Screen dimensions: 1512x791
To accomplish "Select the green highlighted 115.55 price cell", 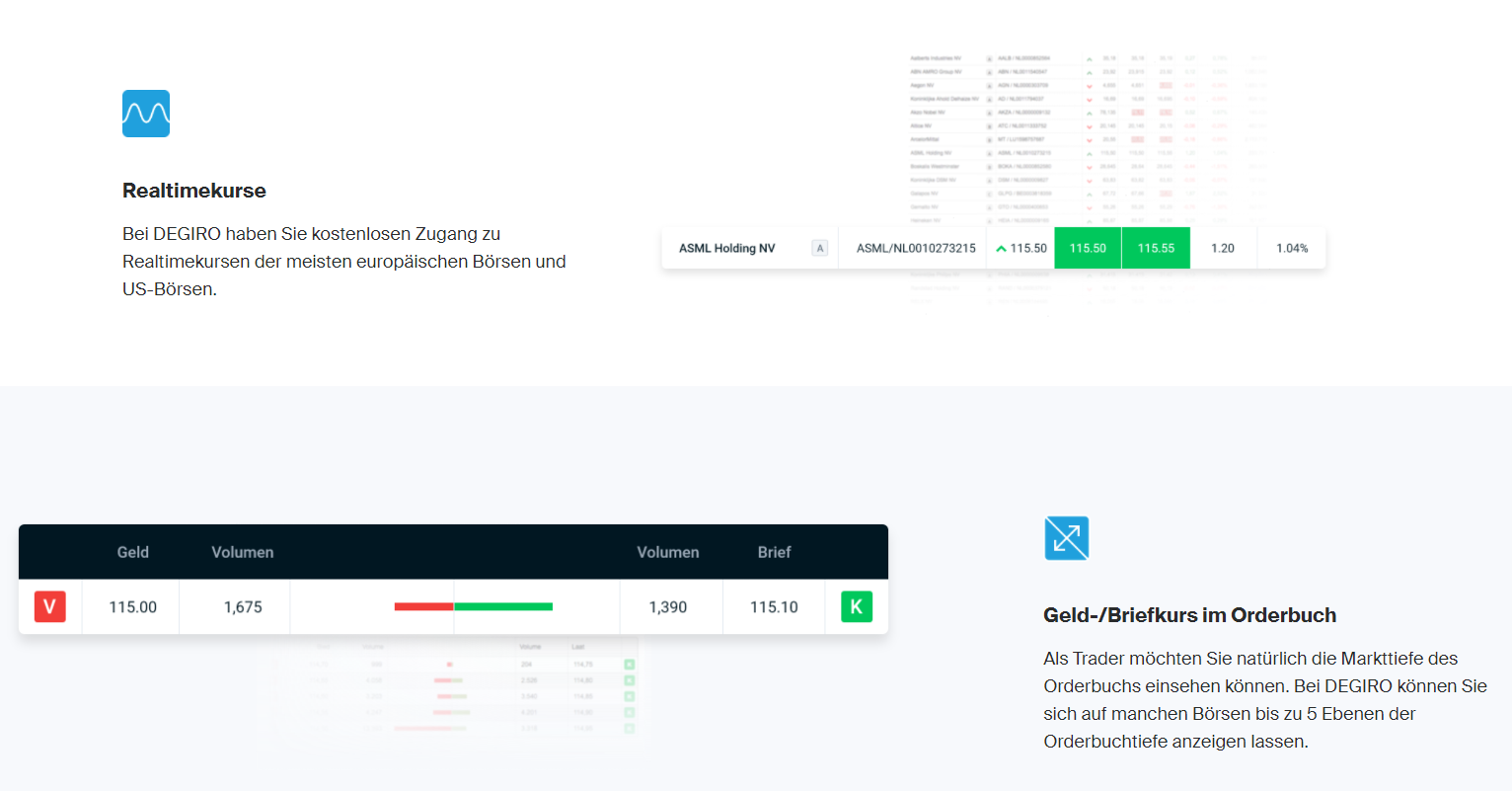I will 1156,248.
